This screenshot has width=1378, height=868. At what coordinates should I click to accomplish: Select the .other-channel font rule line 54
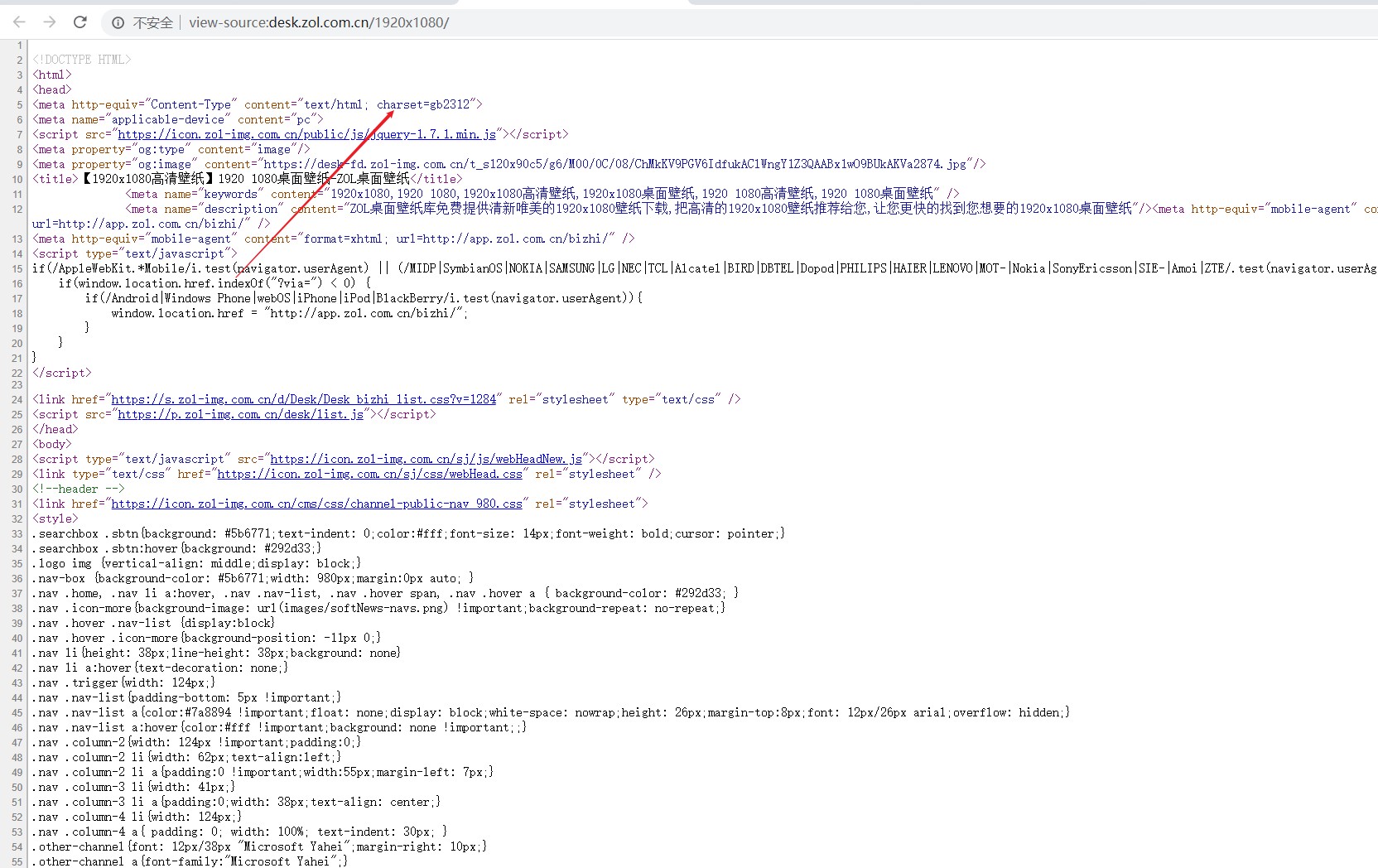260,846
